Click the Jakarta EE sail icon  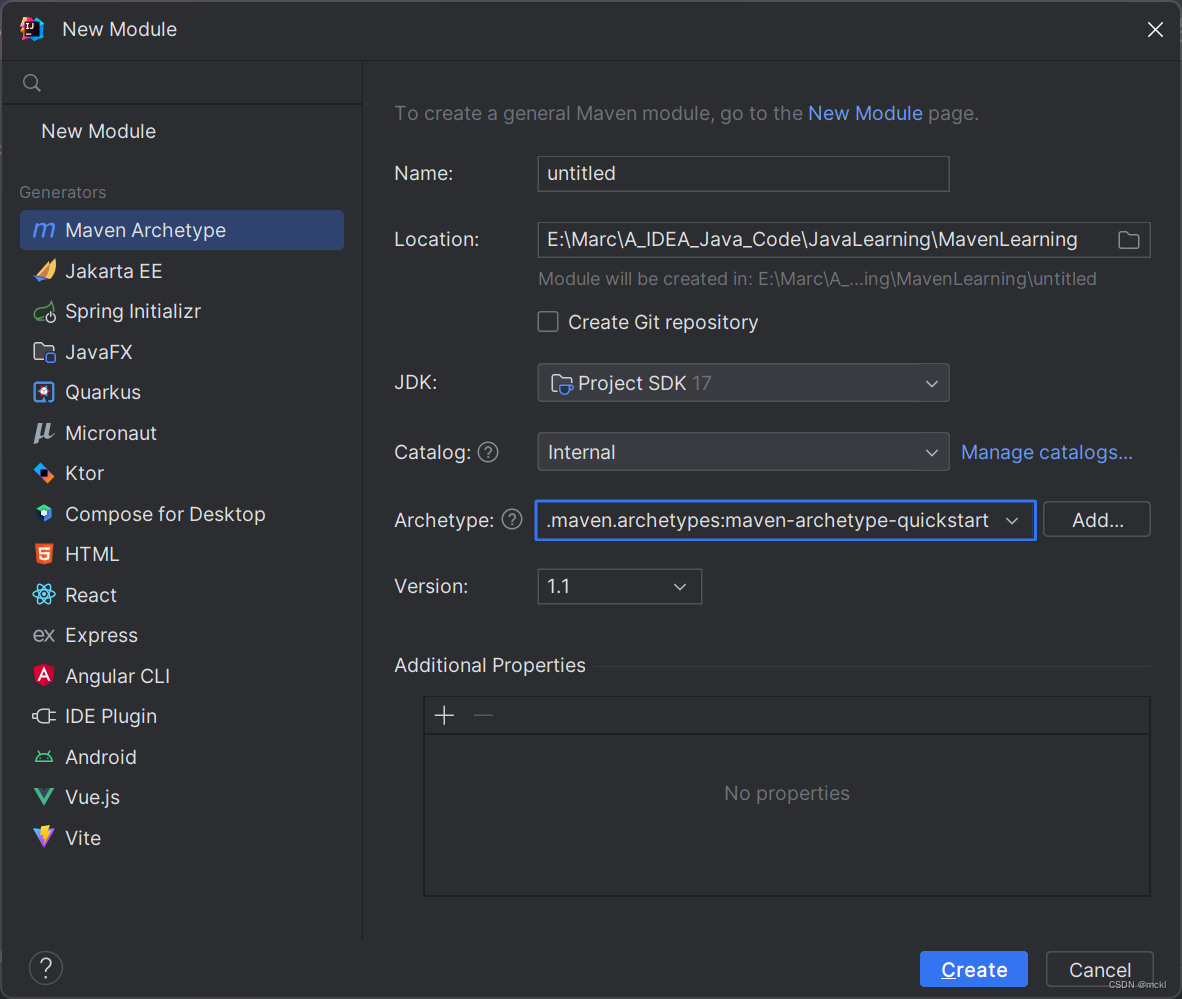tap(44, 271)
